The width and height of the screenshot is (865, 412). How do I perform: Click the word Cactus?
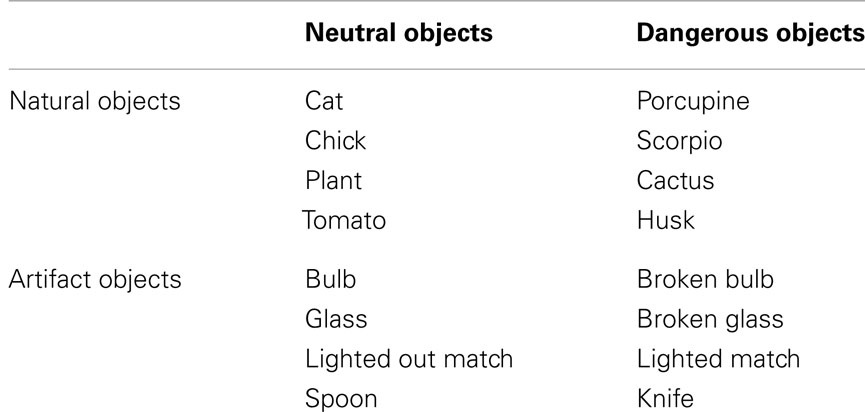675,181
